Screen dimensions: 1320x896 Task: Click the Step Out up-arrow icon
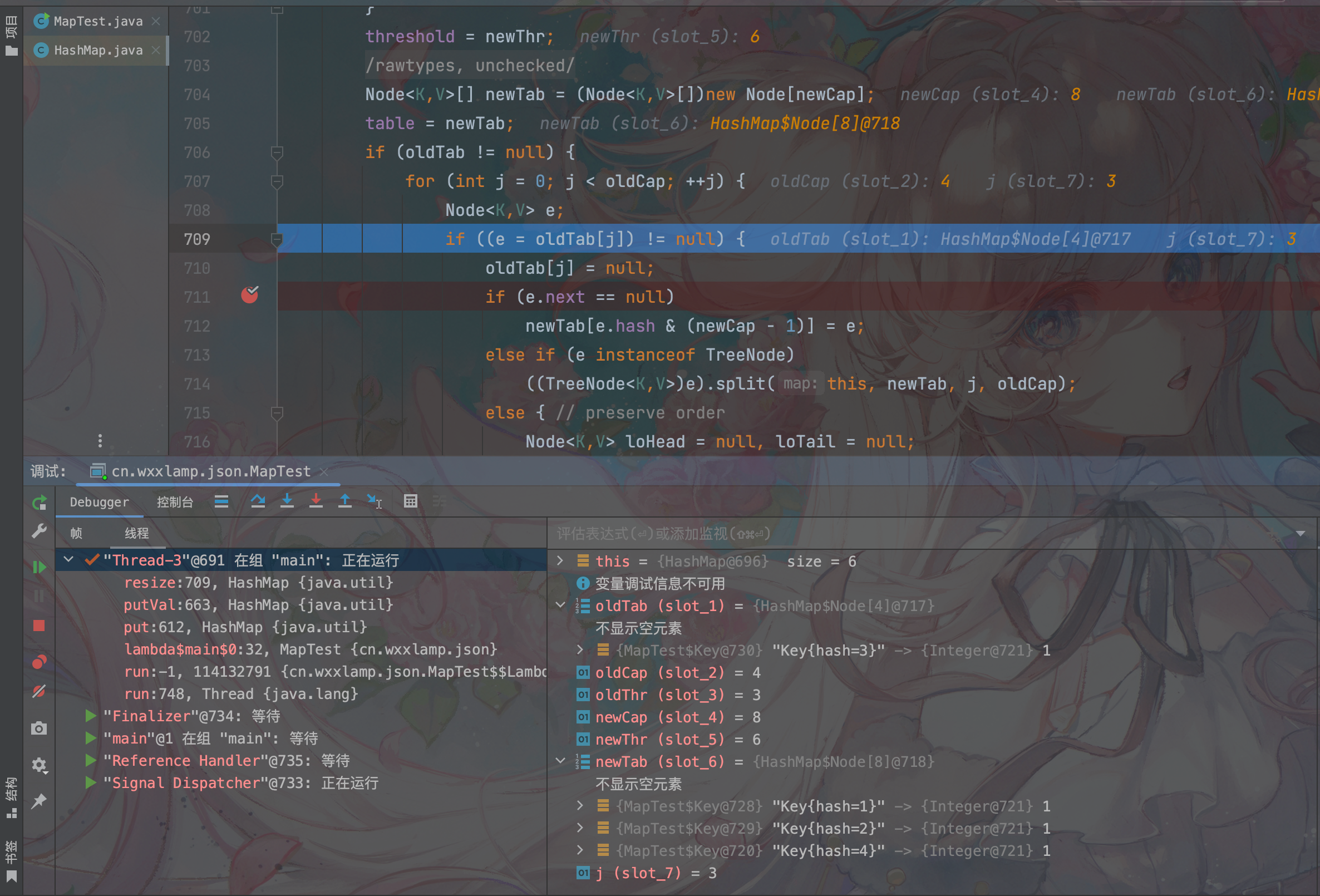[345, 501]
